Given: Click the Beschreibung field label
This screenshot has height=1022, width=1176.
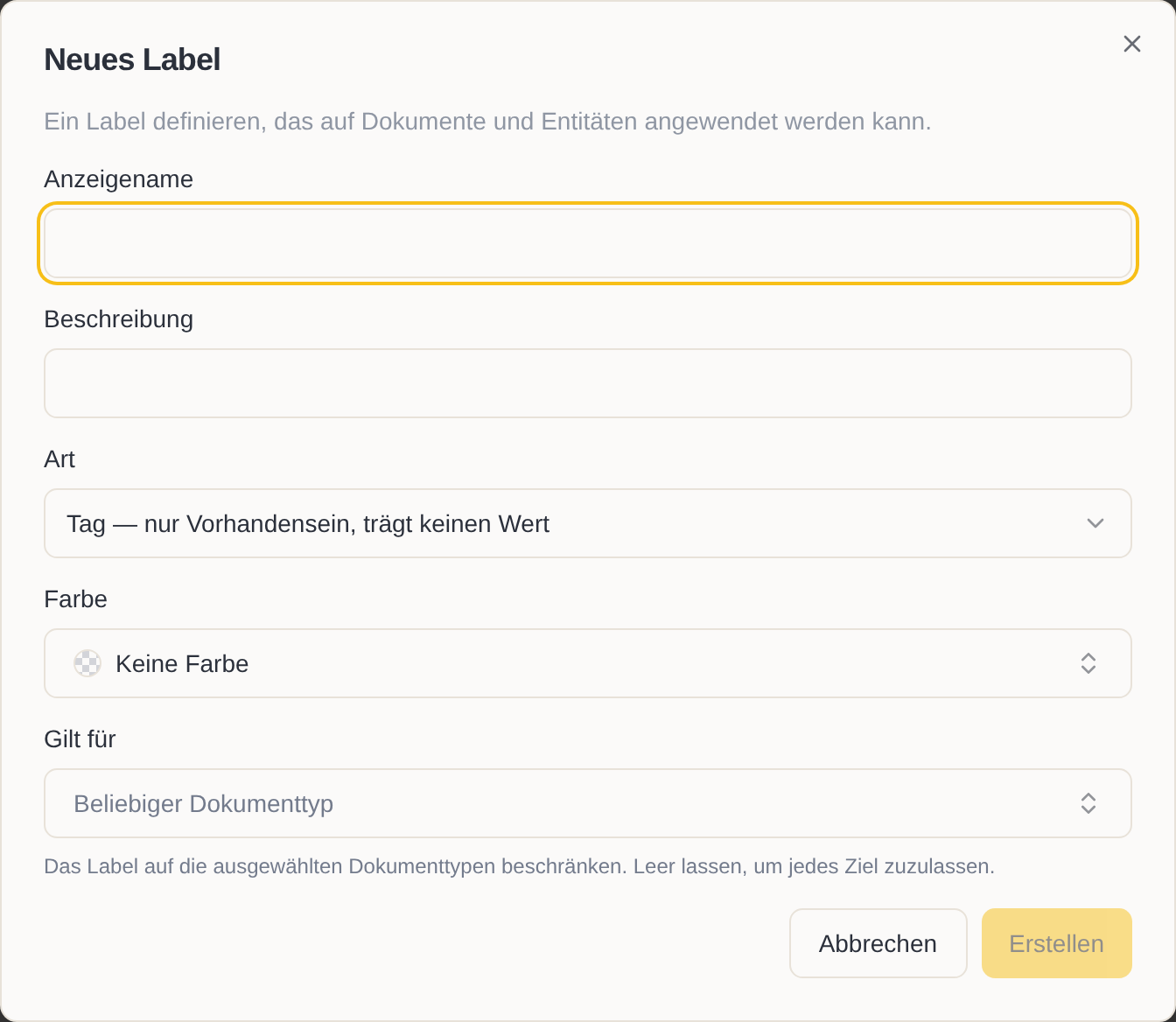Looking at the screenshot, I should (119, 318).
